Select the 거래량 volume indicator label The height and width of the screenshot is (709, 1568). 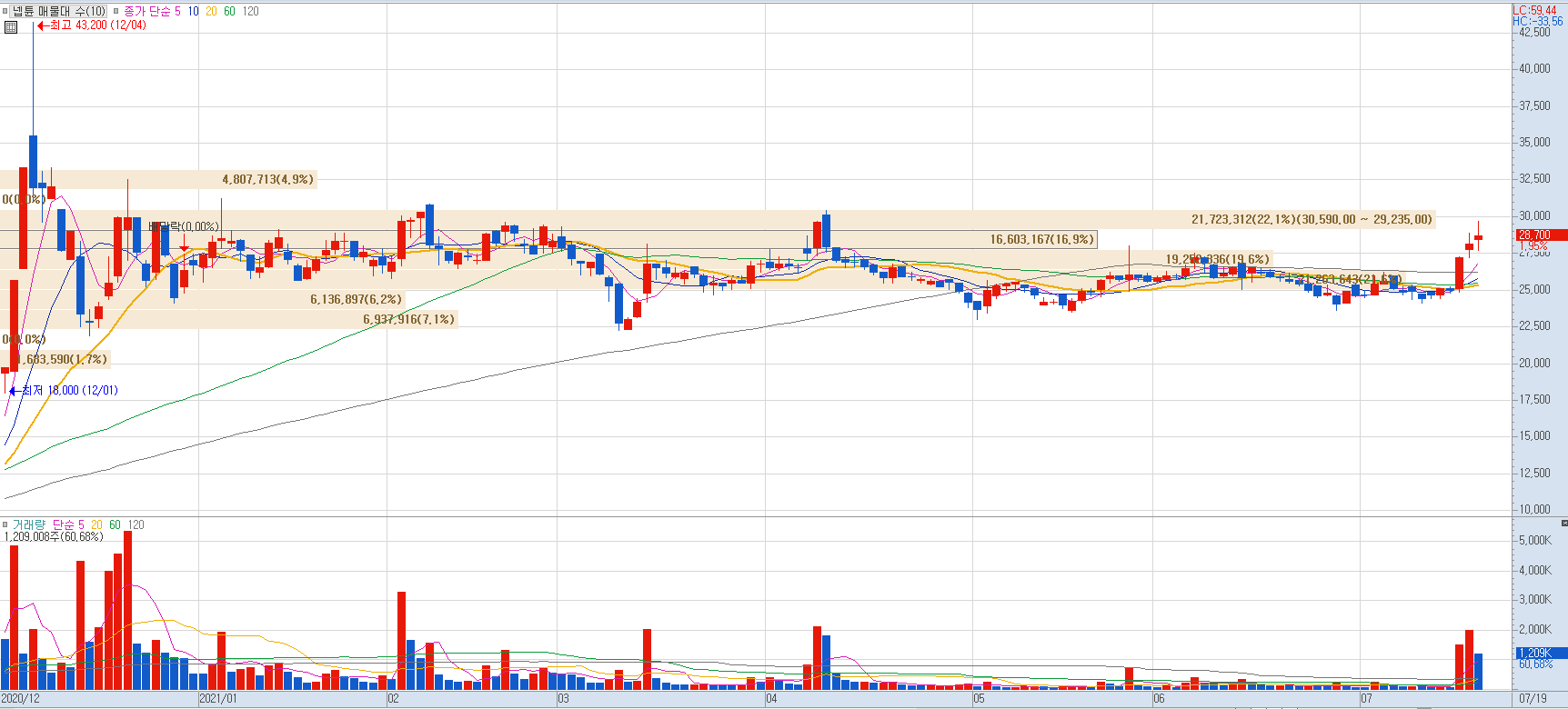[x=28, y=524]
